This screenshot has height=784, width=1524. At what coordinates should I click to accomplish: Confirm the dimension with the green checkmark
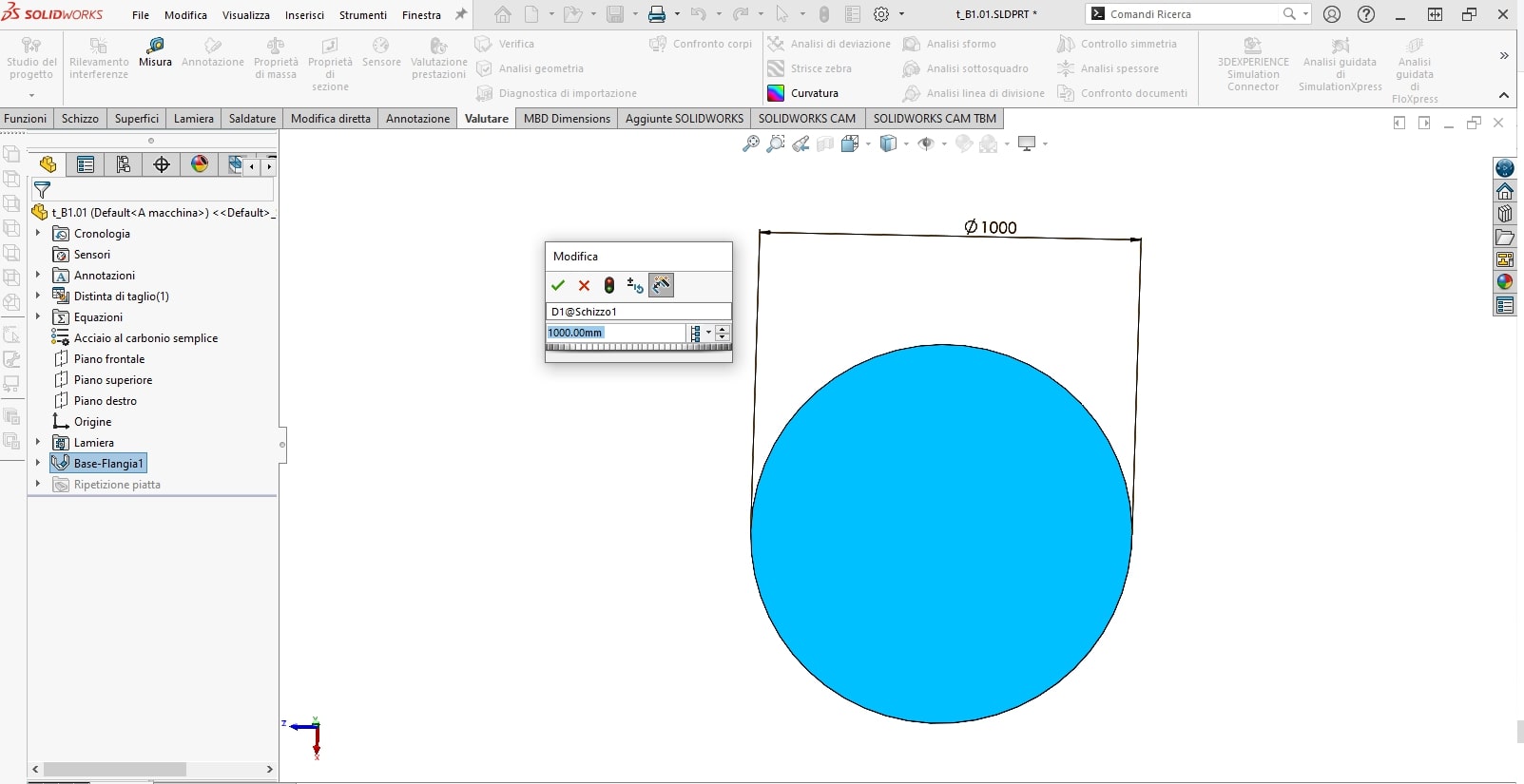(x=558, y=285)
